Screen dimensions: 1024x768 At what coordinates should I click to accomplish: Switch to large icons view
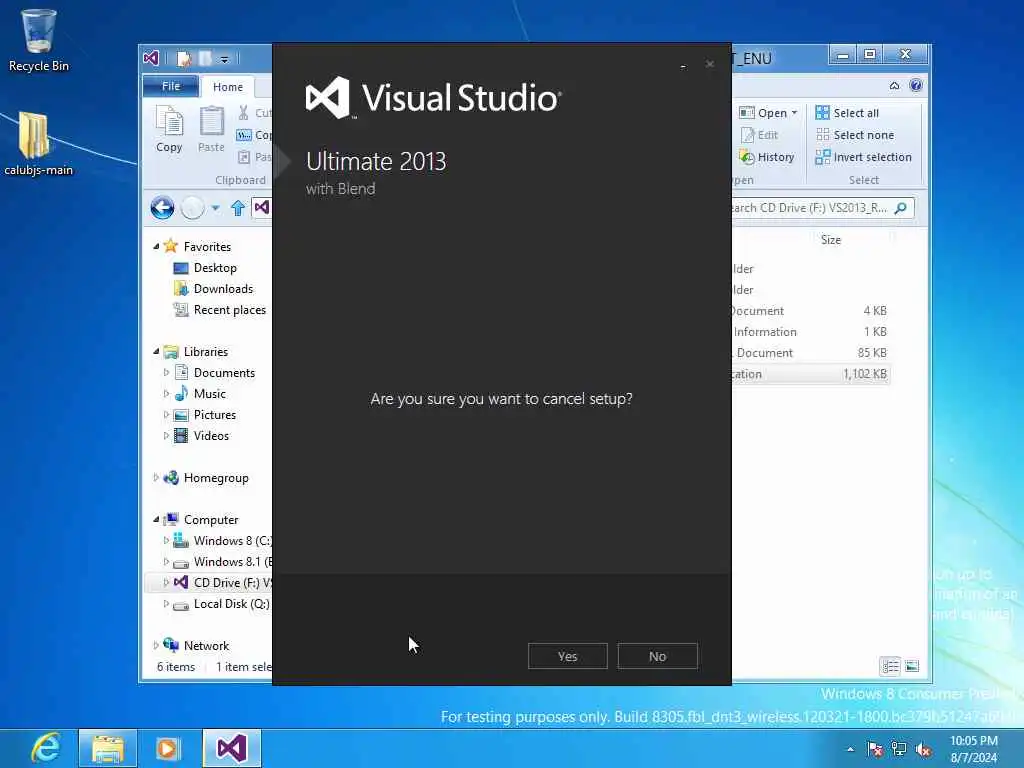point(912,666)
